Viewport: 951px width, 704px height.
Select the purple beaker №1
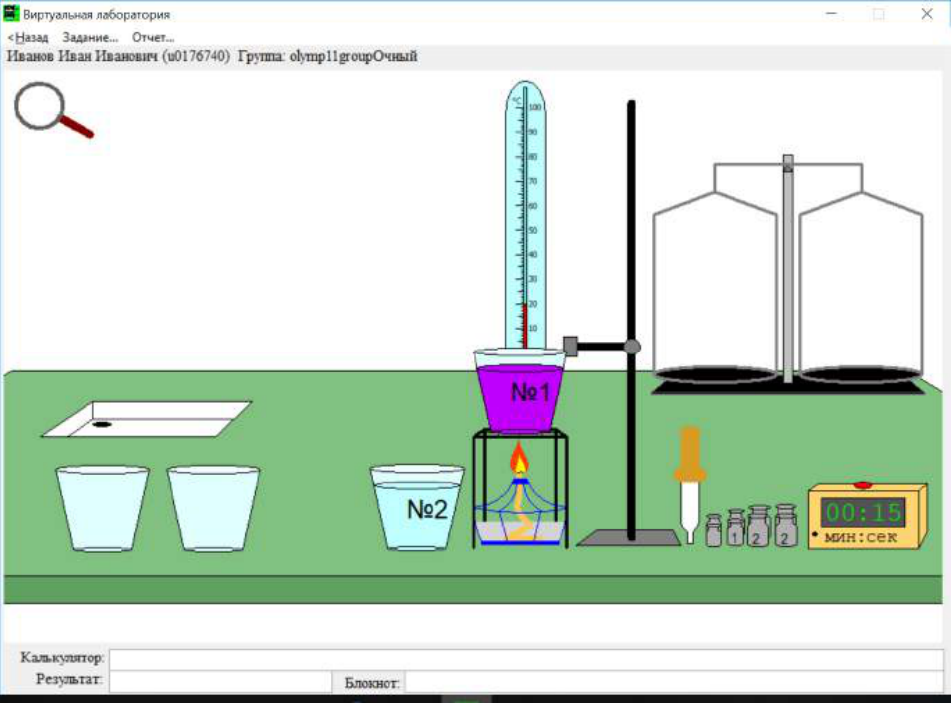(520, 391)
